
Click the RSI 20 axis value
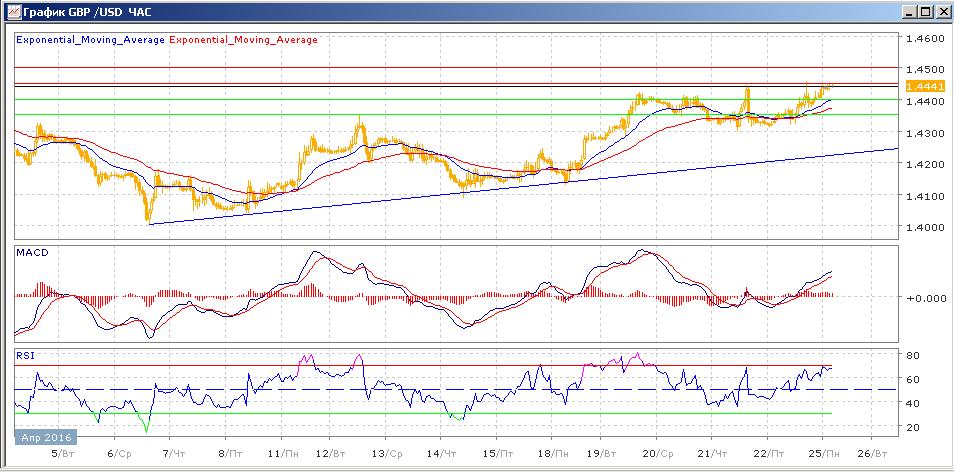point(914,427)
